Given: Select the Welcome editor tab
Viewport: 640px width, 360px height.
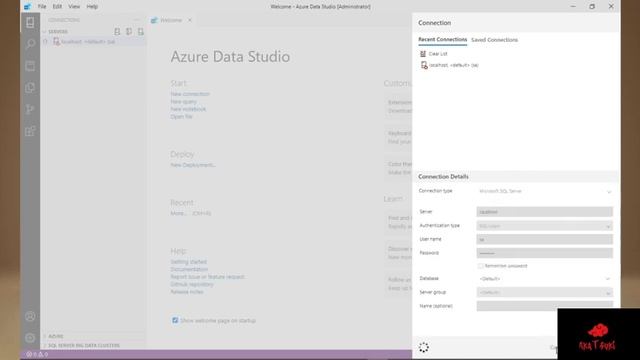Looking at the screenshot, I should pyautogui.click(x=171, y=20).
